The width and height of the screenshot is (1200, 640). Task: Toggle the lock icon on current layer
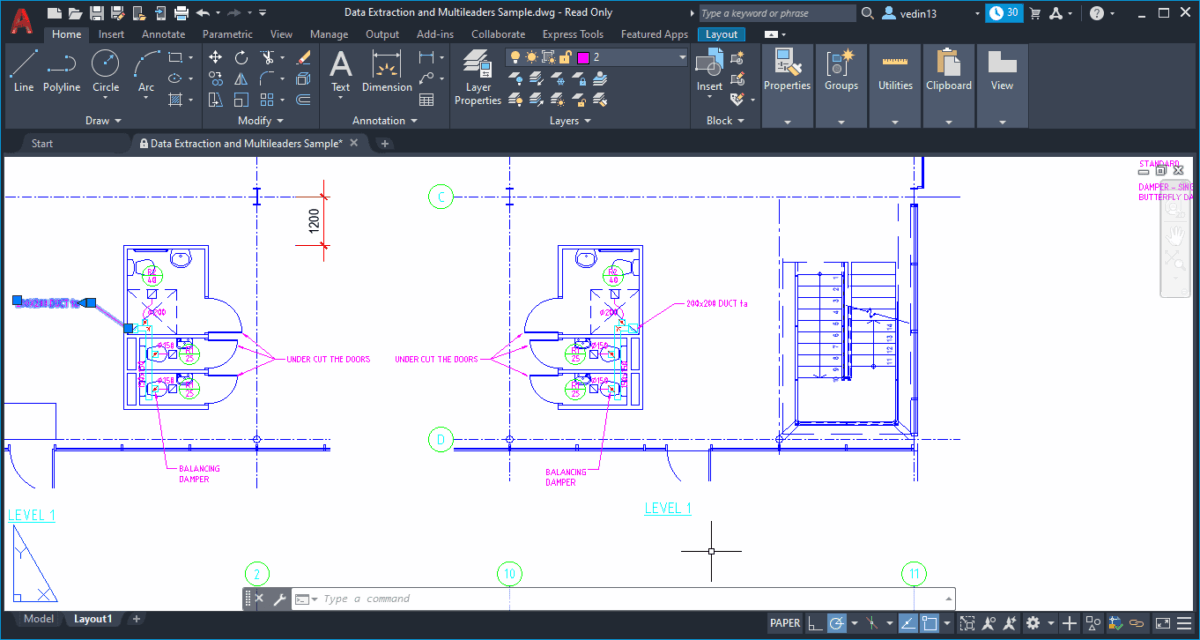coord(566,56)
